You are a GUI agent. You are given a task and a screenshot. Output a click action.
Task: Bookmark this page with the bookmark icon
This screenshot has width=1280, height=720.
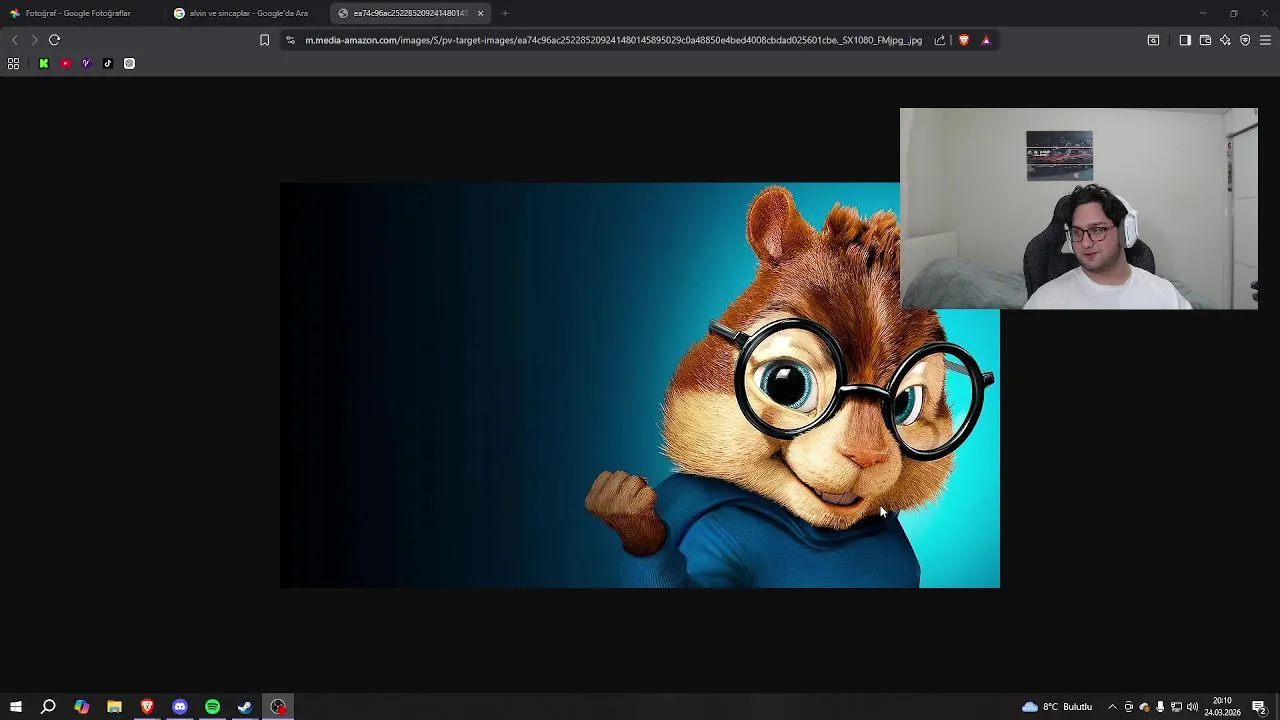coord(264,40)
